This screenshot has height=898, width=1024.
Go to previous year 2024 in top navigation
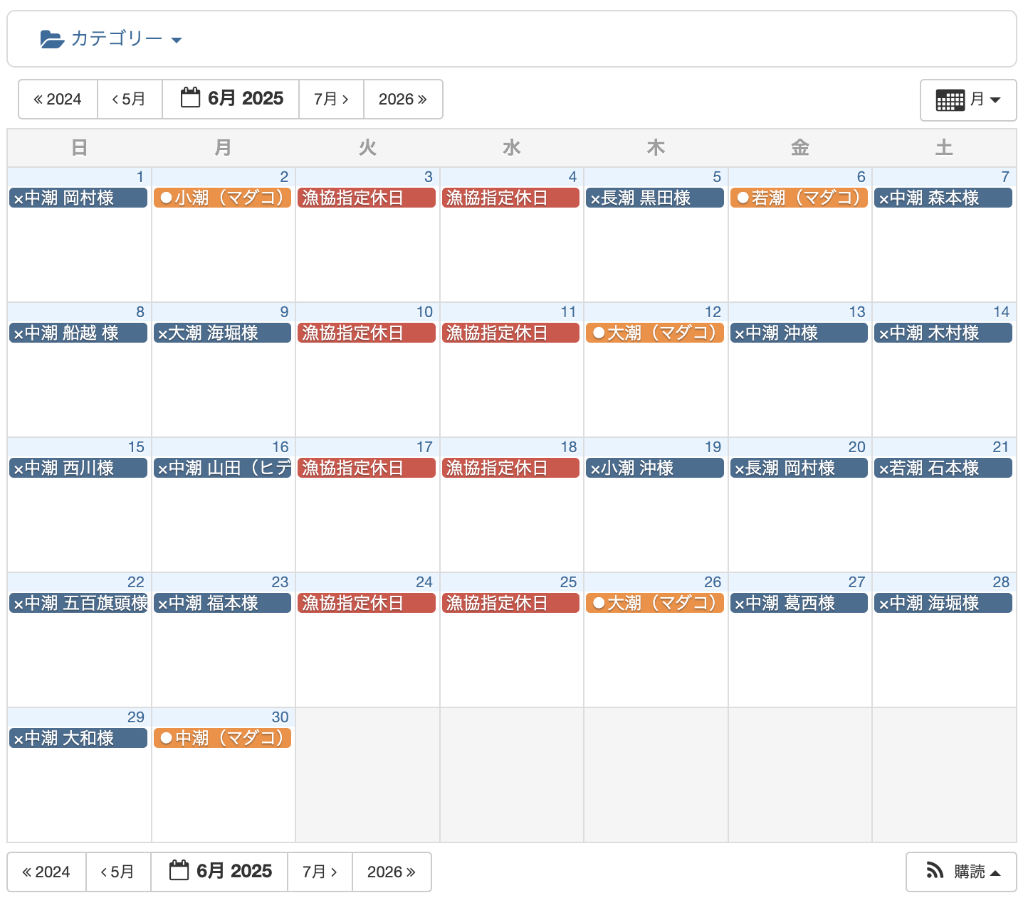[x=58, y=99]
